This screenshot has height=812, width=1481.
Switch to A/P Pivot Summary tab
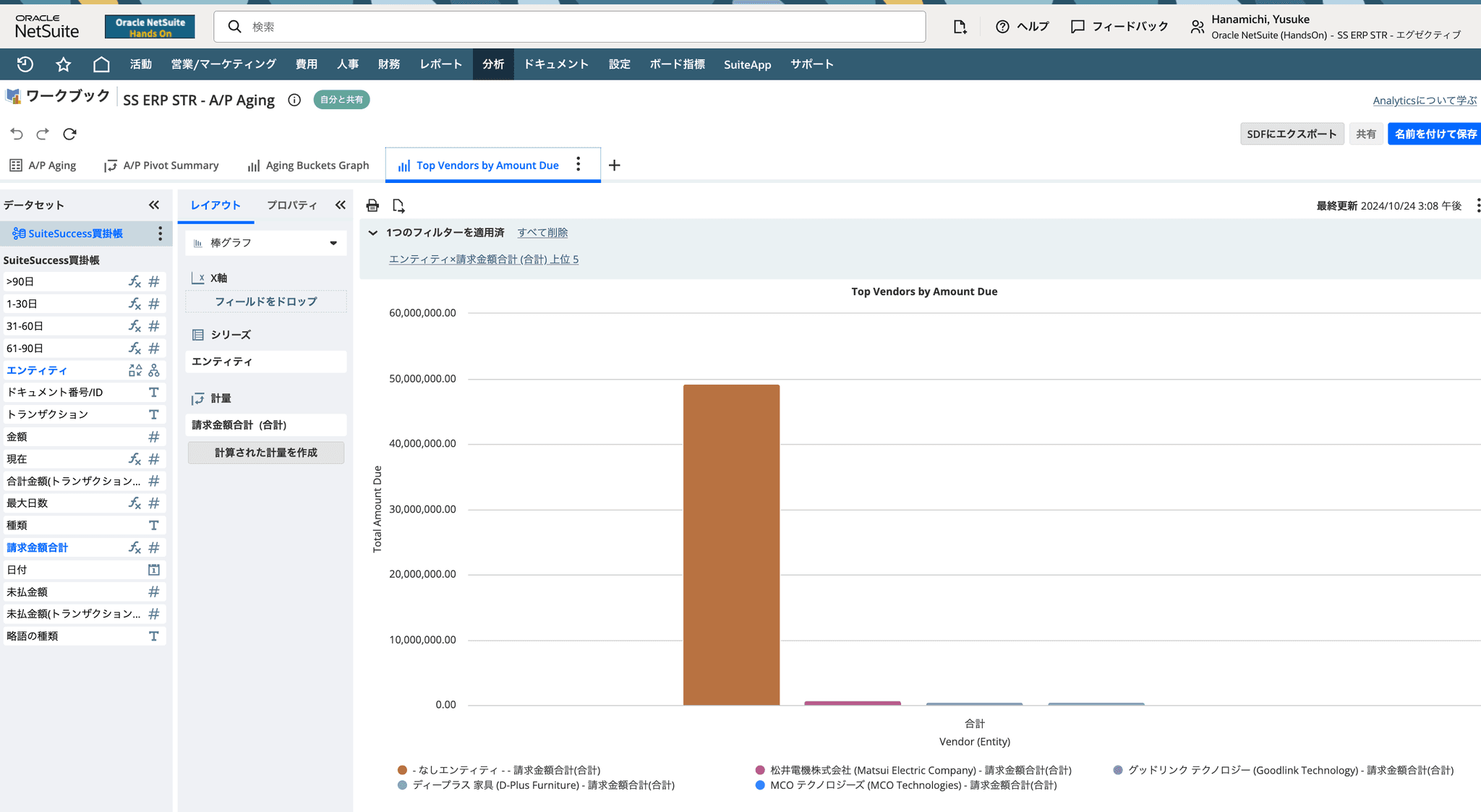pyautogui.click(x=161, y=166)
